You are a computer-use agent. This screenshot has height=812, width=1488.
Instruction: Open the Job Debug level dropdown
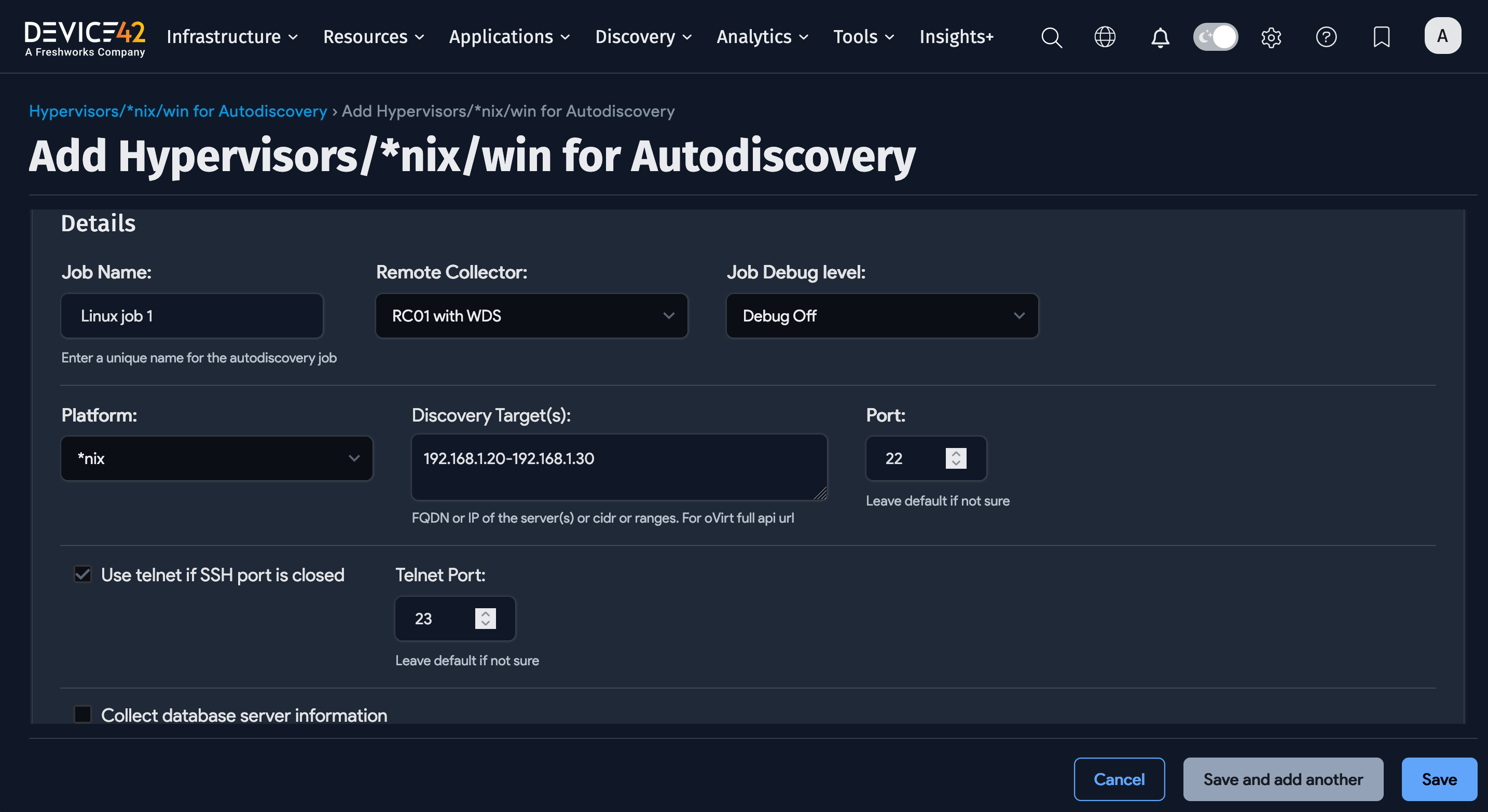pyautogui.click(x=881, y=316)
